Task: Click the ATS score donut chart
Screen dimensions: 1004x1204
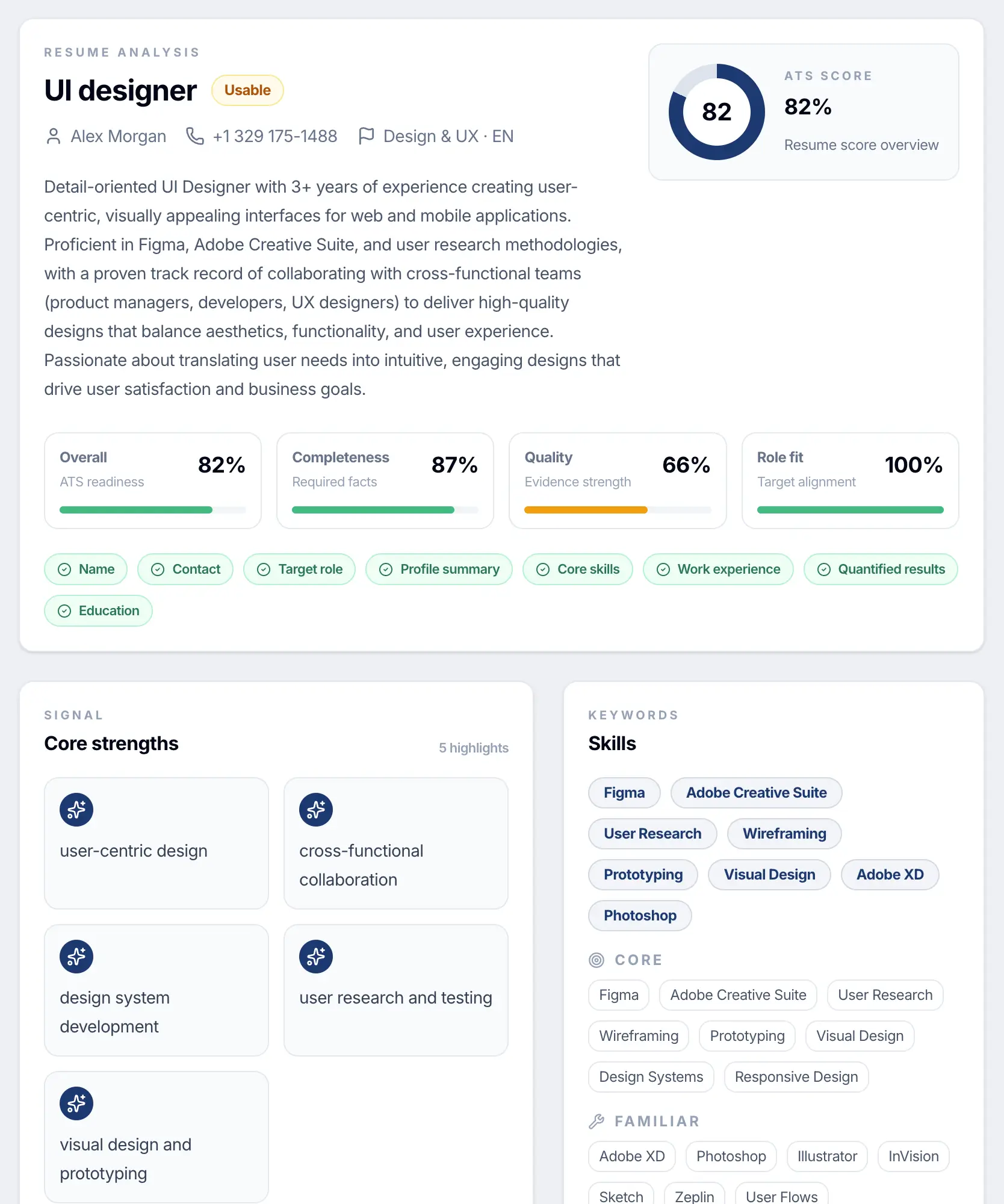Action: coord(716,112)
